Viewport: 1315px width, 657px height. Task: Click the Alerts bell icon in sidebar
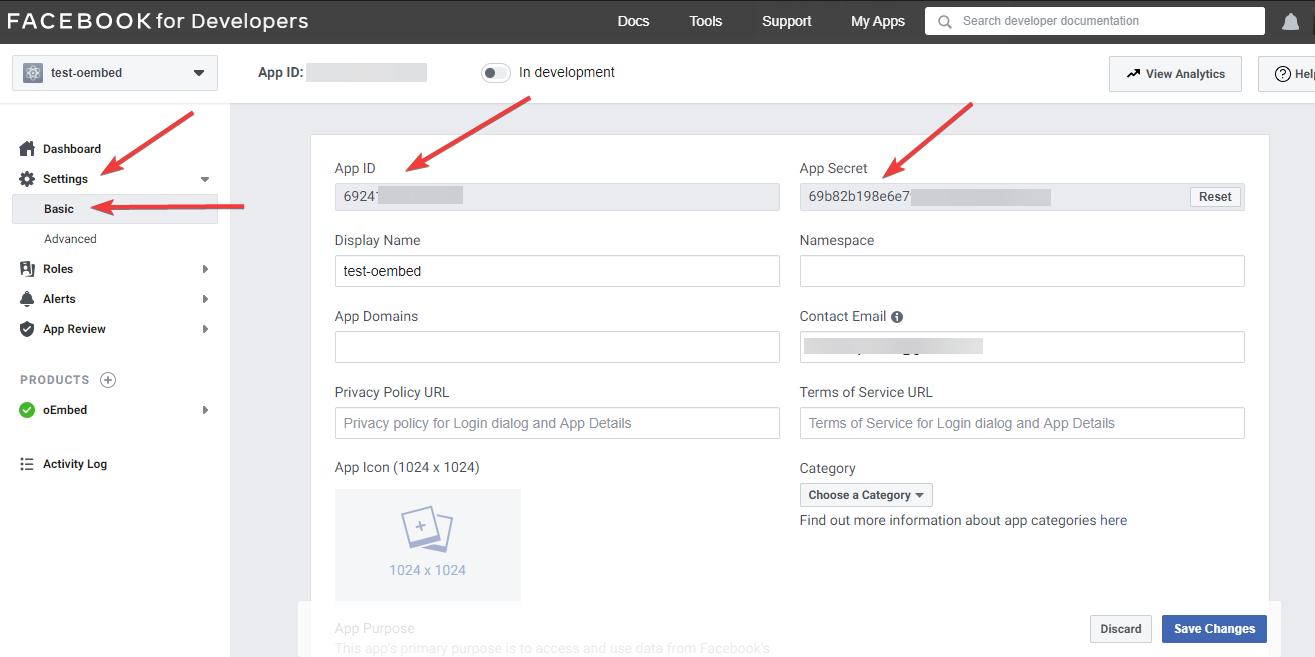27,299
